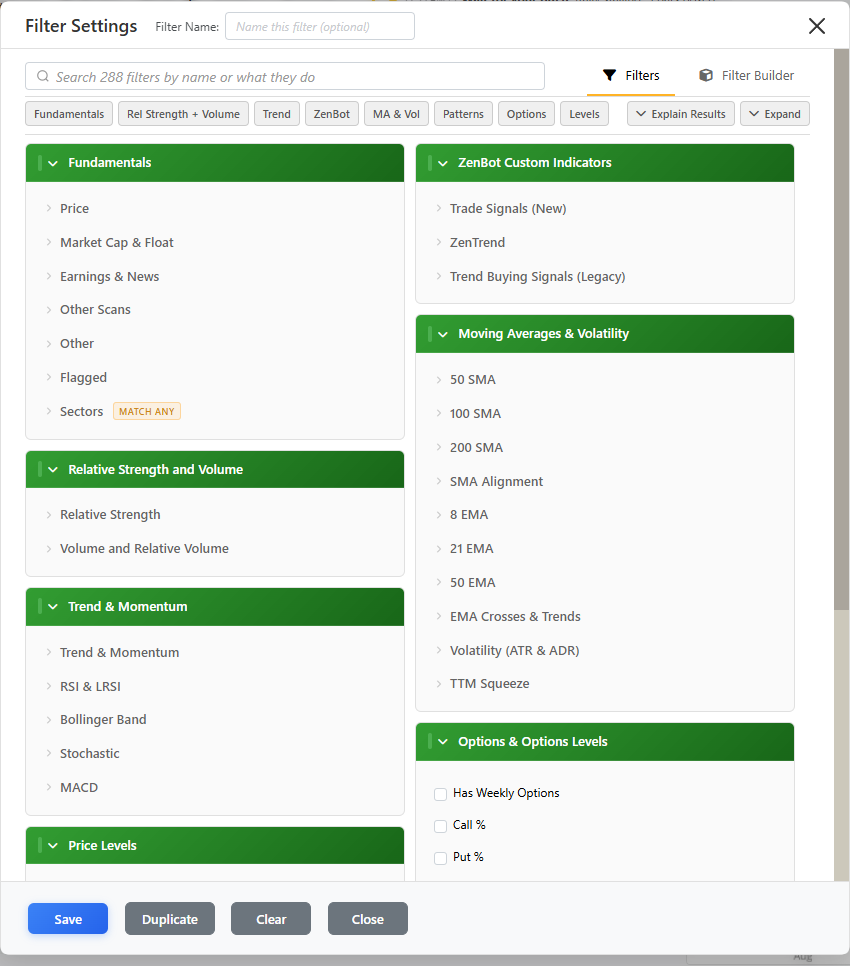Select the Patterns category chip
850x966 pixels.
pyautogui.click(x=463, y=114)
